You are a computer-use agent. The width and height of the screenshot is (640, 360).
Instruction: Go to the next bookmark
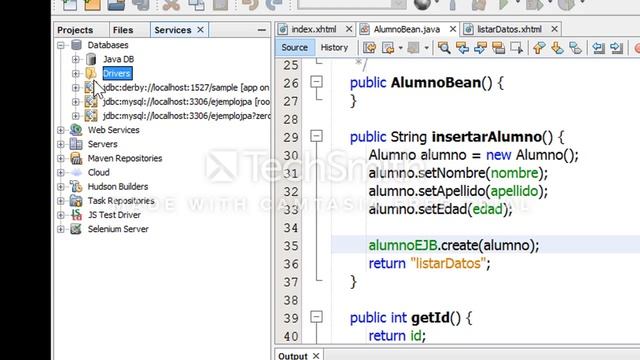pyautogui.click(x=557, y=48)
